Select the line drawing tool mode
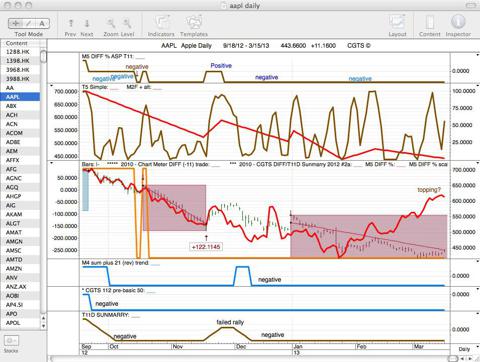The width and height of the screenshot is (480, 362). [x=29, y=23]
